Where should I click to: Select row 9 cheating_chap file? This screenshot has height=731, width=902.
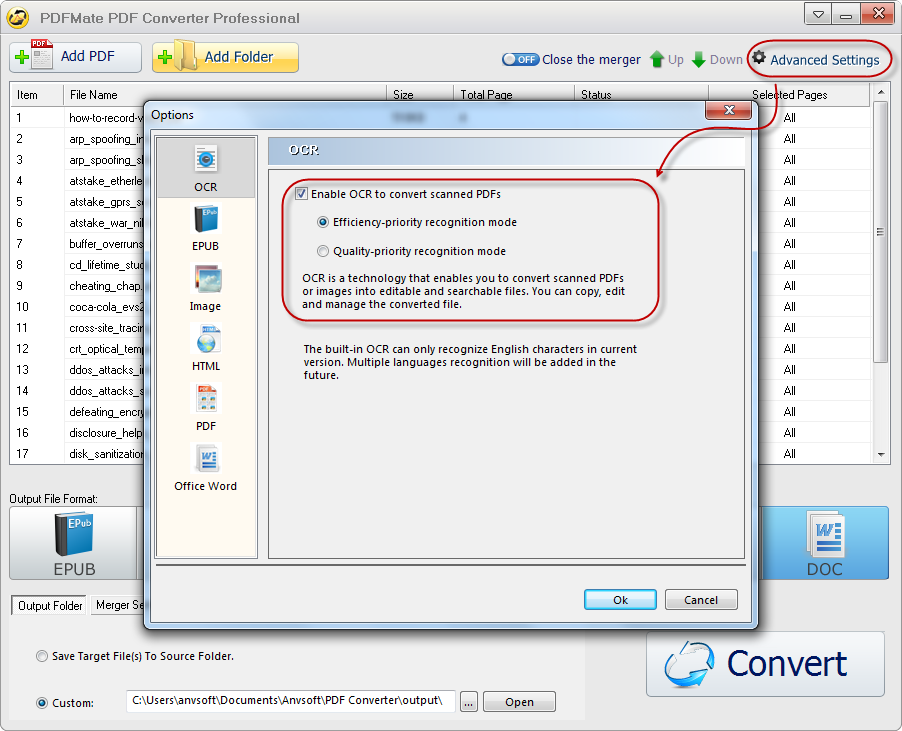[105, 286]
